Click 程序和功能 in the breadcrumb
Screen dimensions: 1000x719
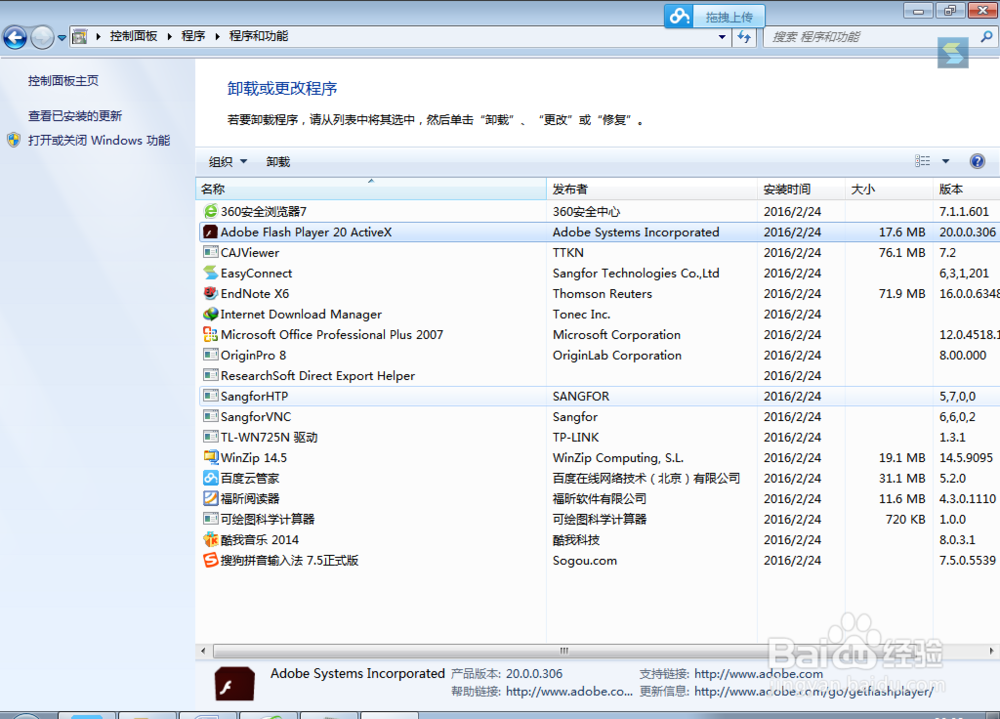(x=258, y=36)
